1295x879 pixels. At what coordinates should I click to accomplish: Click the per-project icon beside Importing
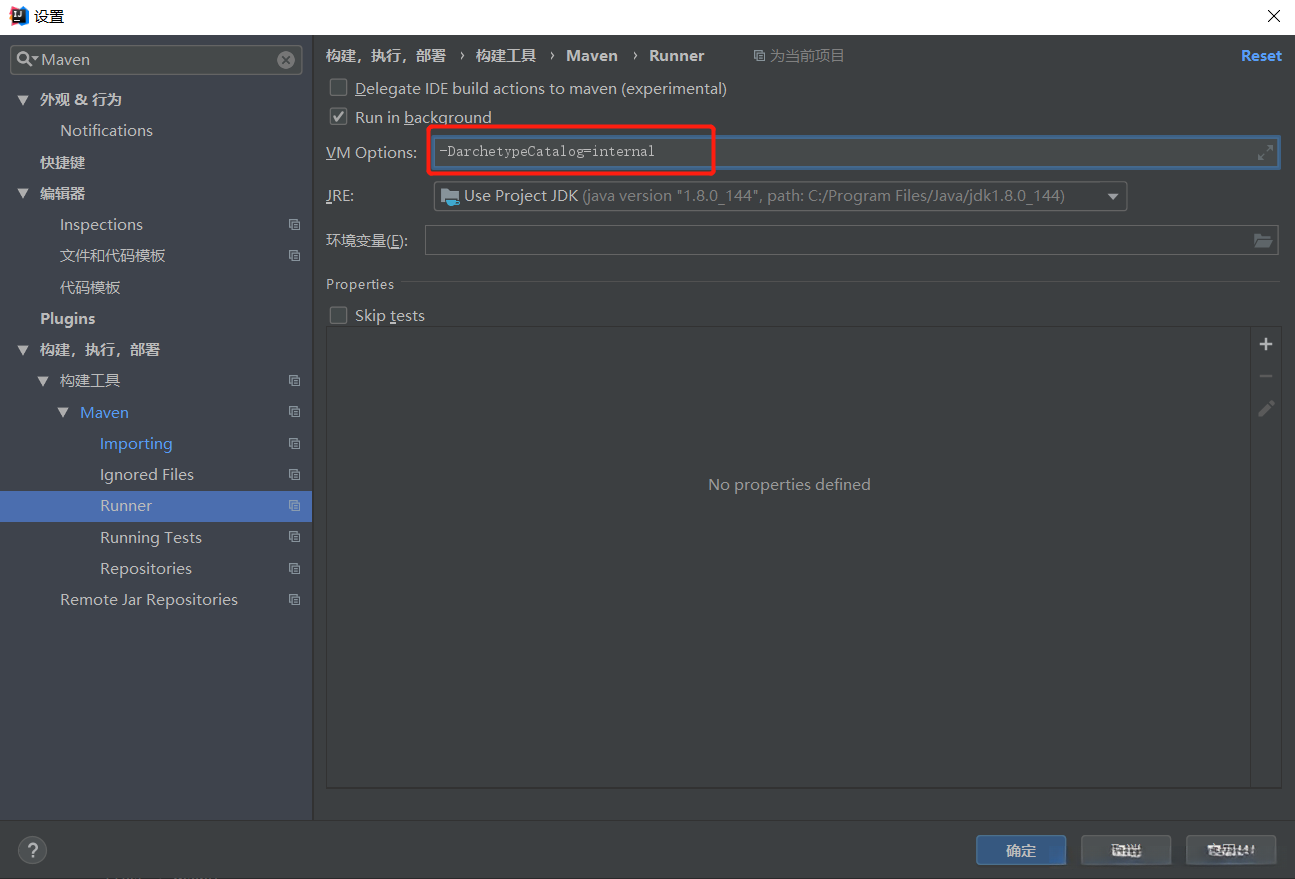[x=294, y=444]
